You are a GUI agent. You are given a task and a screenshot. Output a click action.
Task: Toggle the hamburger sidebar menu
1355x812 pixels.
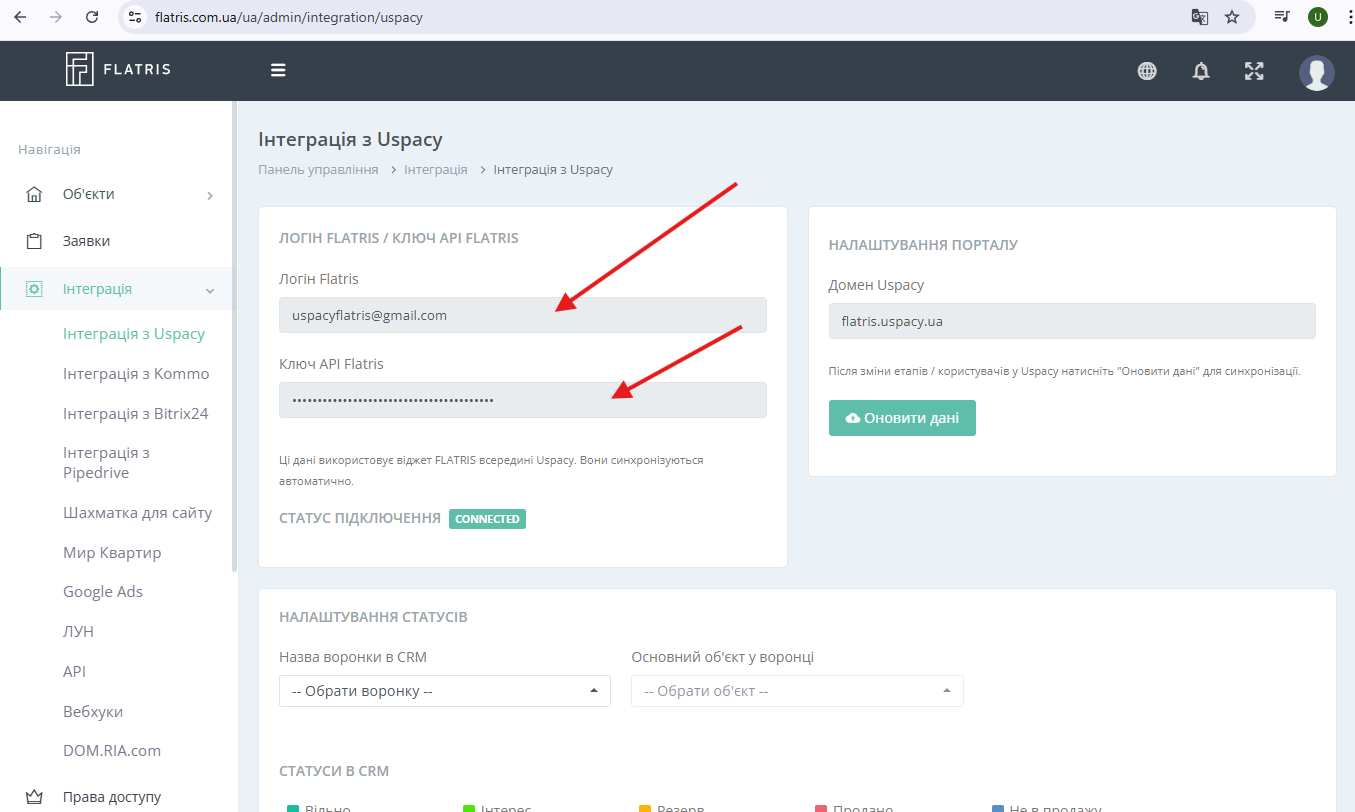278,70
